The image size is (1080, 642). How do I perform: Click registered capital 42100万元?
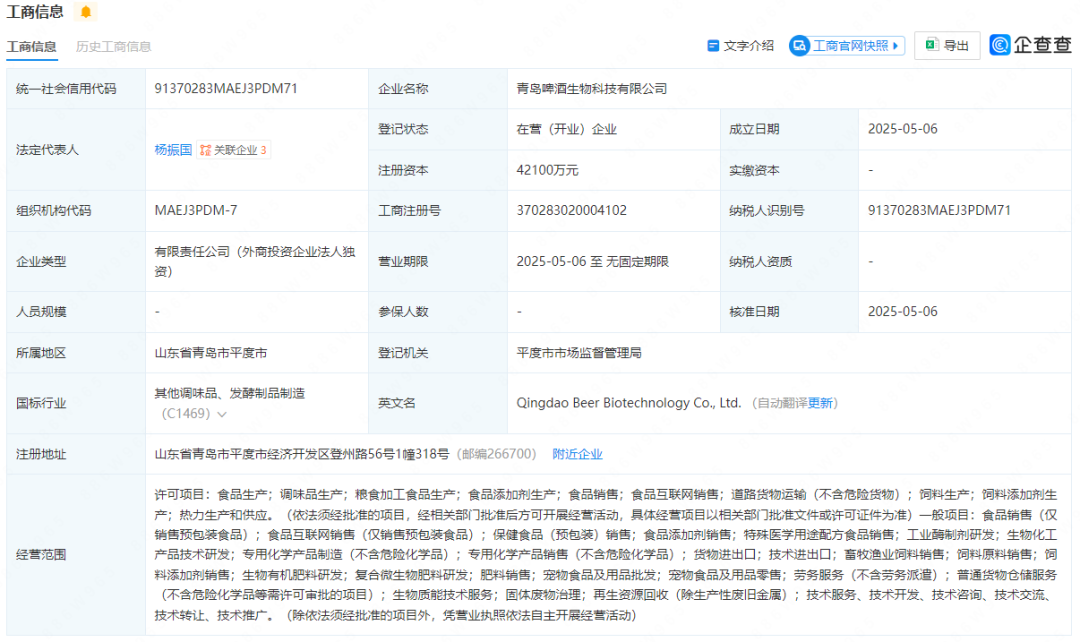pos(548,170)
